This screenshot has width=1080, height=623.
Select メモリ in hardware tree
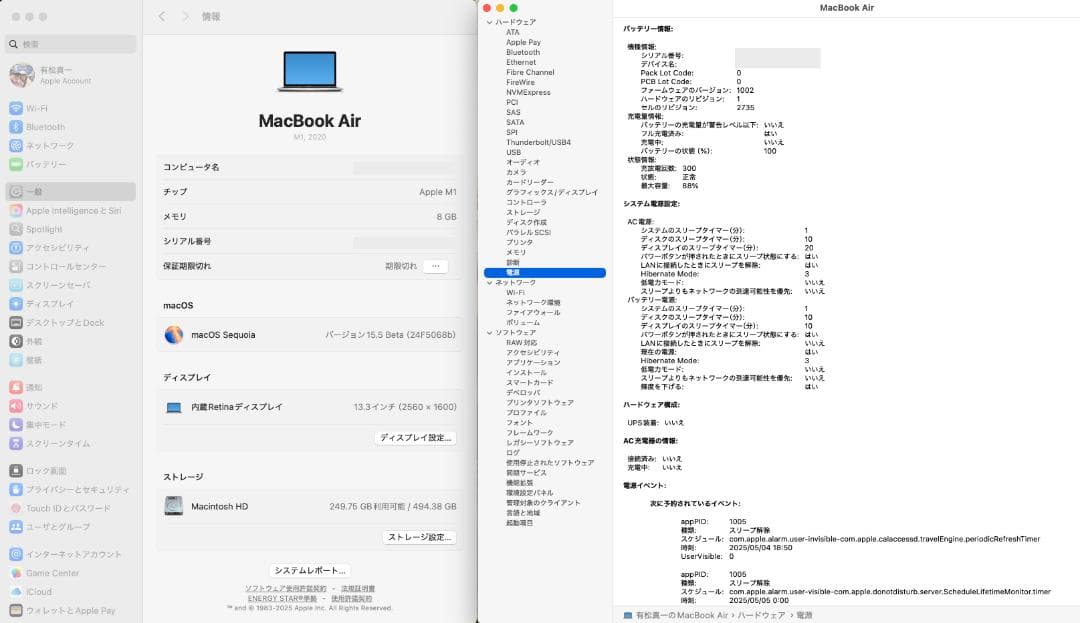(516, 253)
